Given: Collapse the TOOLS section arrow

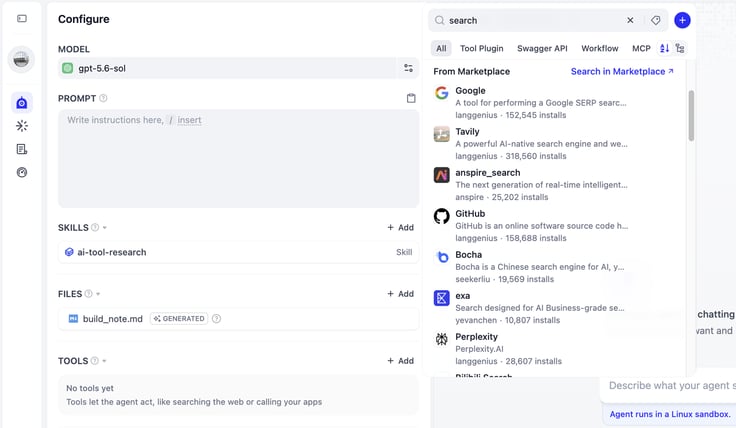Looking at the screenshot, I should (x=104, y=361).
